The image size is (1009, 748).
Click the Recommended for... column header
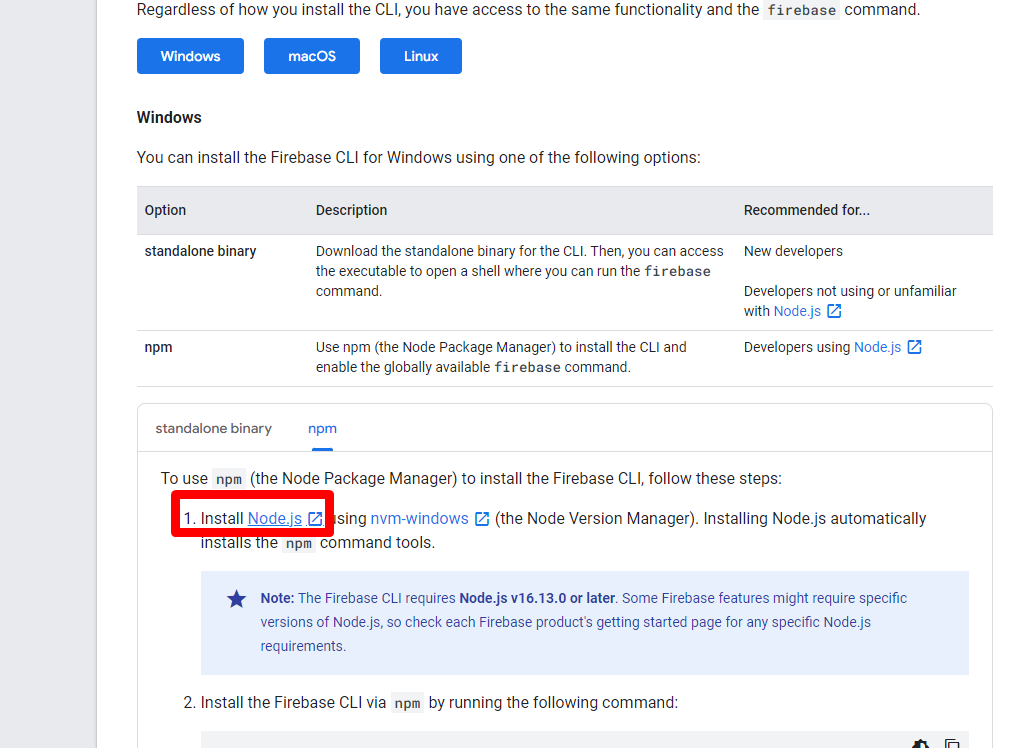point(806,210)
